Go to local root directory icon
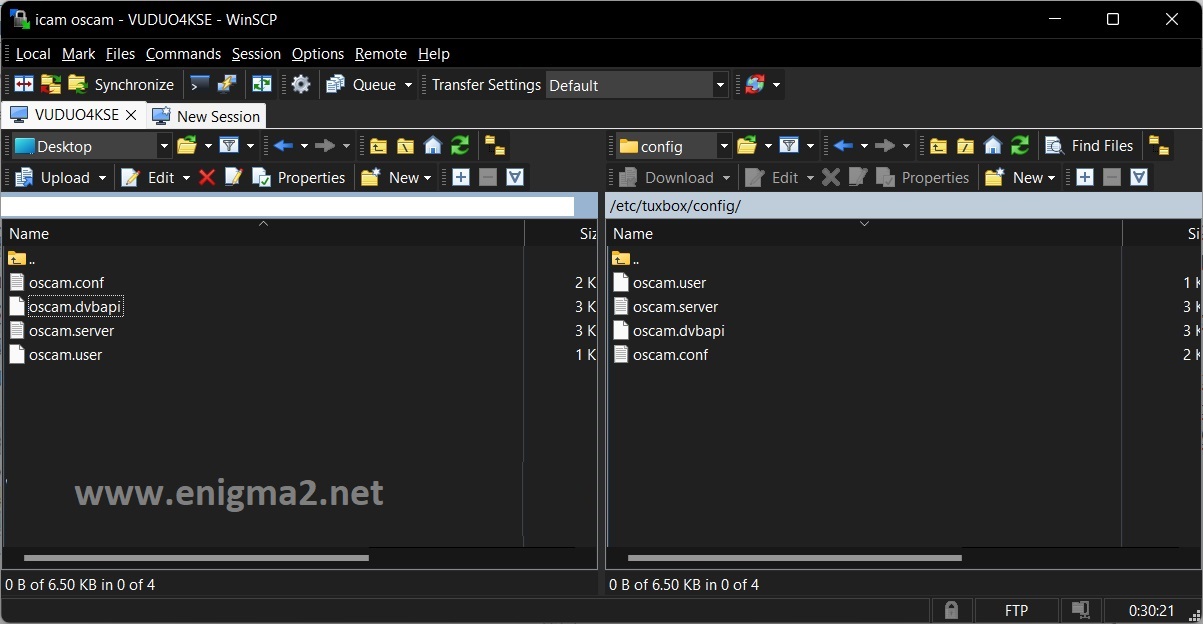The height and width of the screenshot is (624, 1203). click(x=405, y=146)
